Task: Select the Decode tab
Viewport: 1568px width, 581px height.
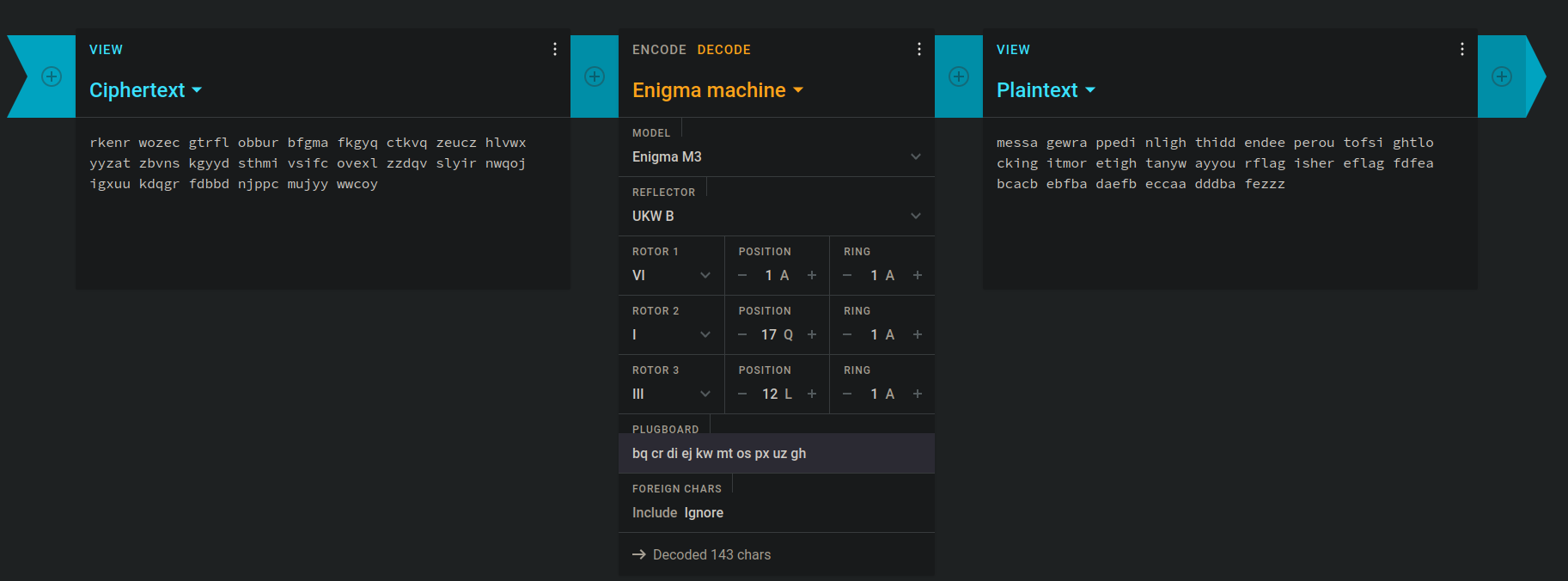Action: pos(723,50)
